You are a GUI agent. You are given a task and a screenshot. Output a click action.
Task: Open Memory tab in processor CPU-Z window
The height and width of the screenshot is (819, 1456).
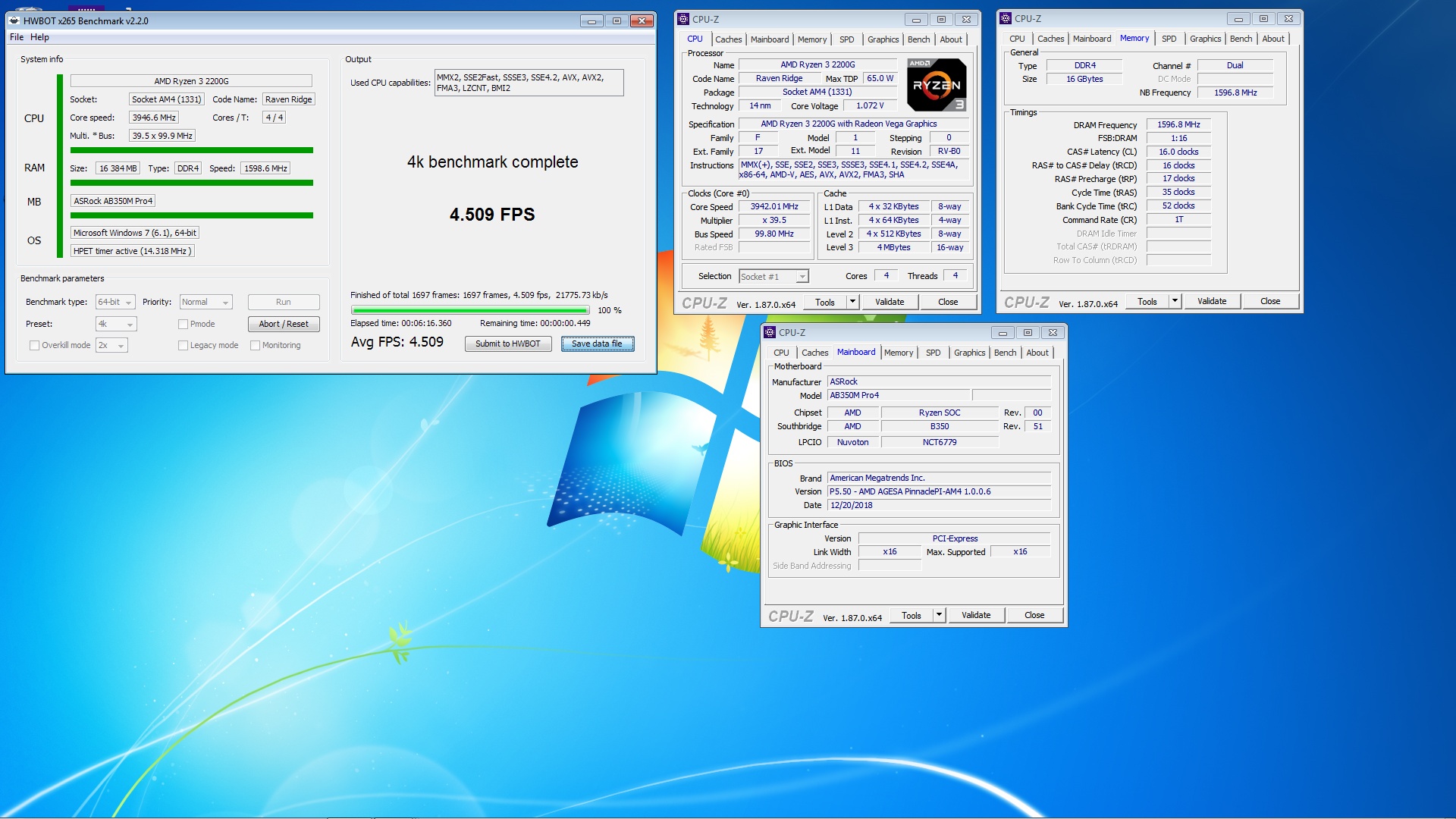coord(812,39)
